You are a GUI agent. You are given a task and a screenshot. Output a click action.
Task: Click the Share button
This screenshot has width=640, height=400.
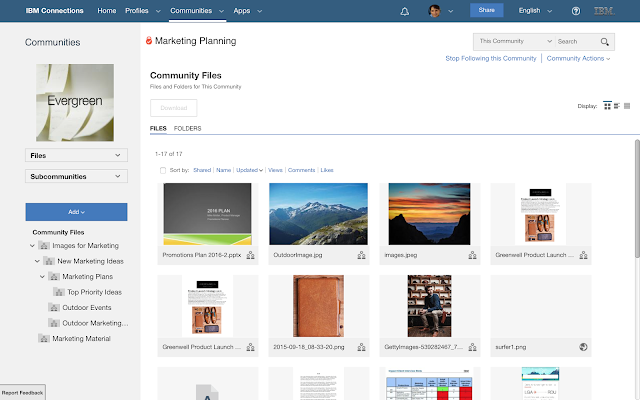487,10
